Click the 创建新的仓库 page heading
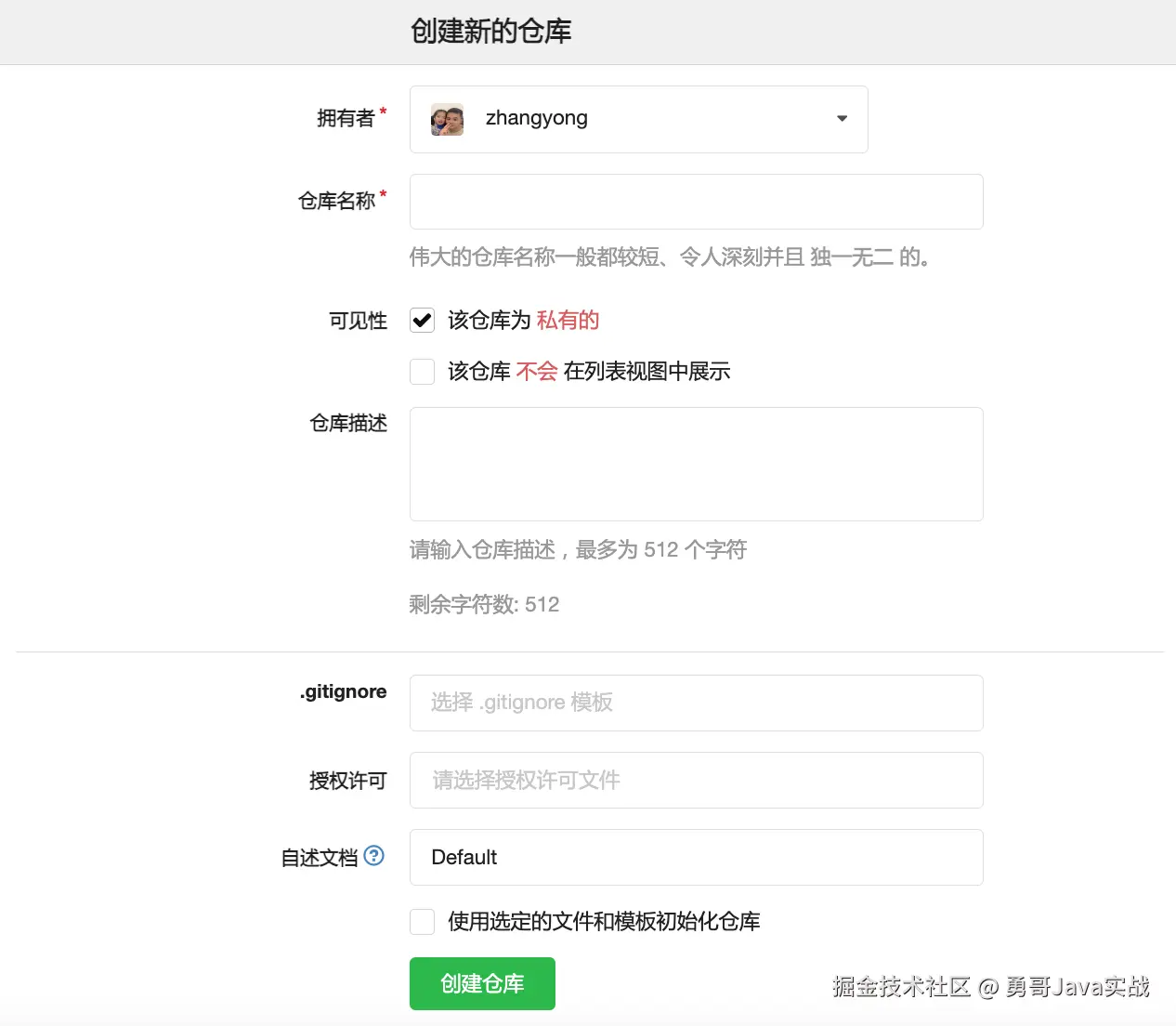Image resolution: width=1176 pixels, height=1026 pixels. [x=490, y=32]
